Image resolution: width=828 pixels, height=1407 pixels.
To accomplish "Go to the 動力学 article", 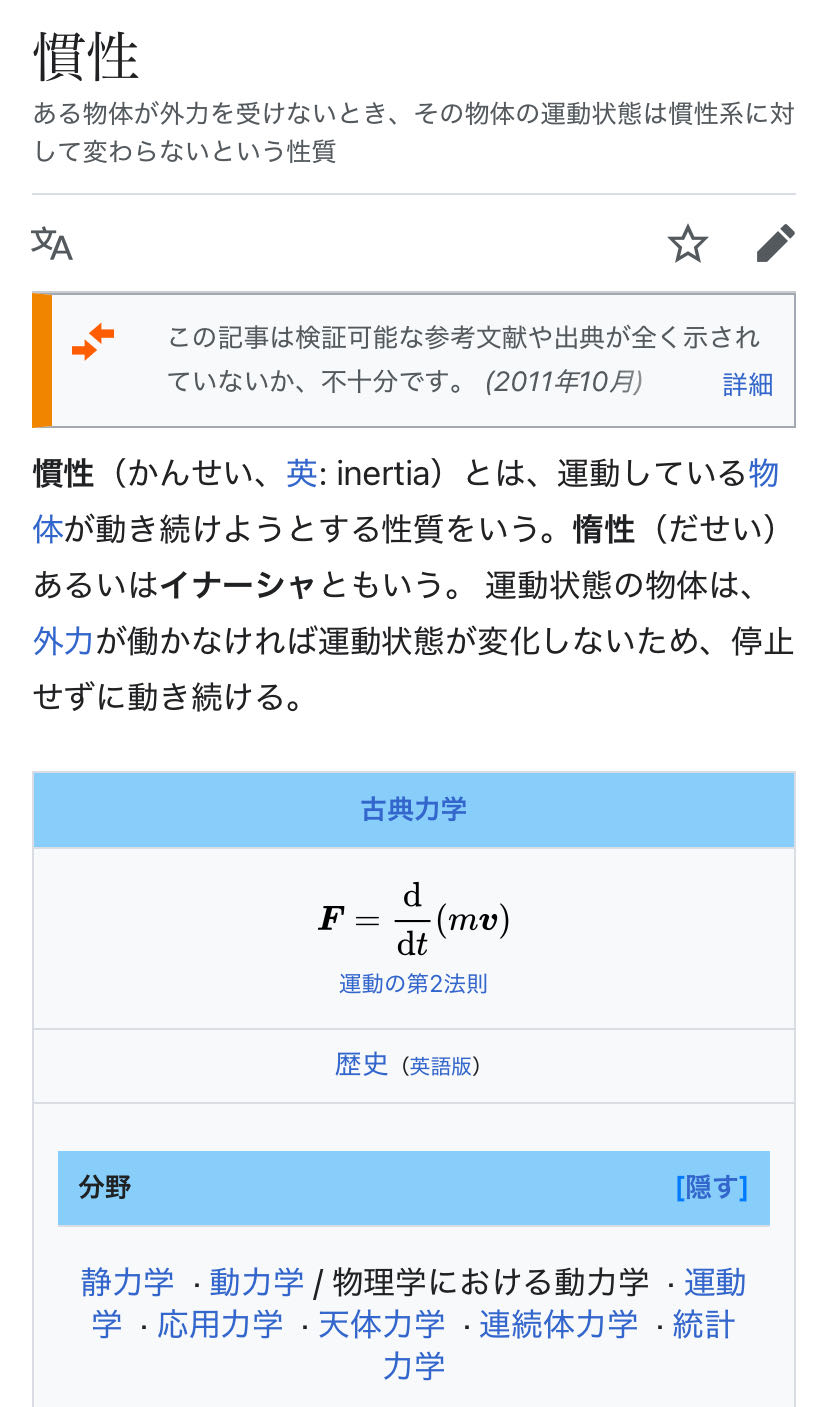I will tap(256, 1282).
